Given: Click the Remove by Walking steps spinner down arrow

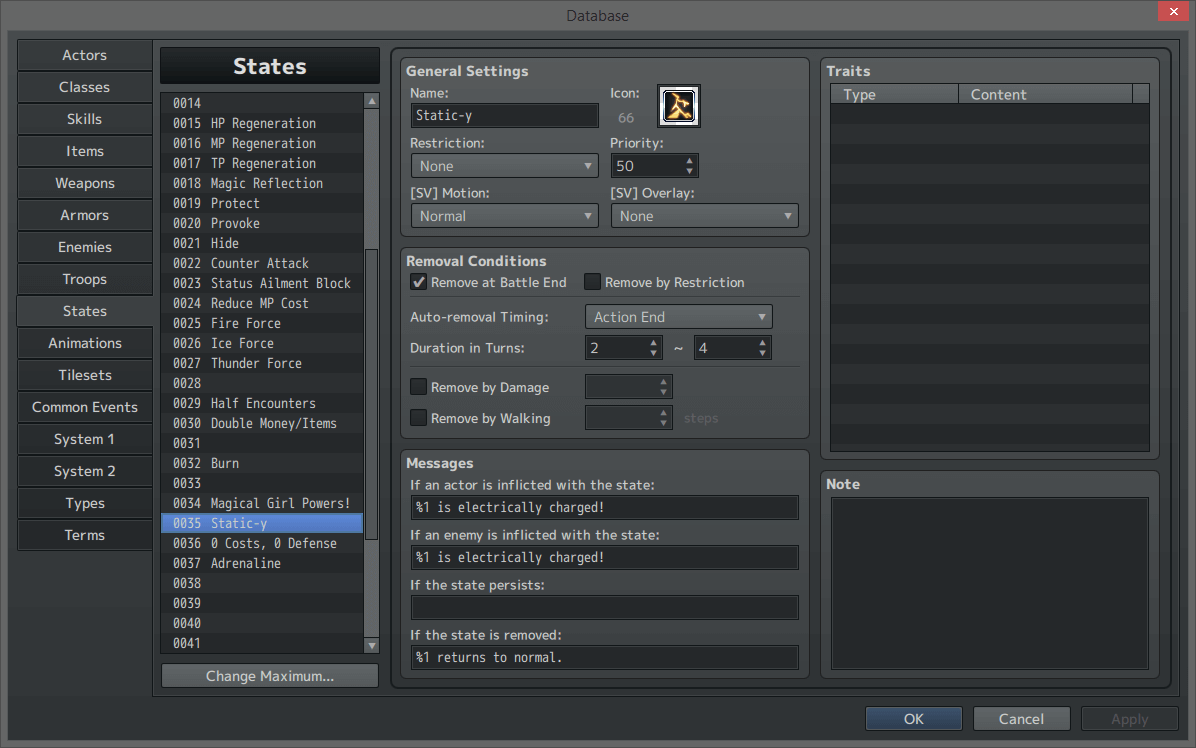Looking at the screenshot, I should pos(665,423).
